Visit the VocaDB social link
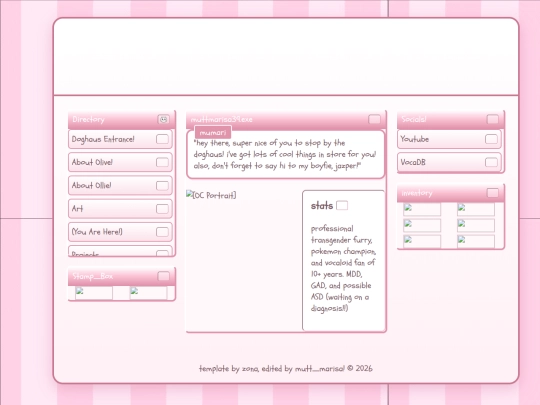 pos(449,162)
